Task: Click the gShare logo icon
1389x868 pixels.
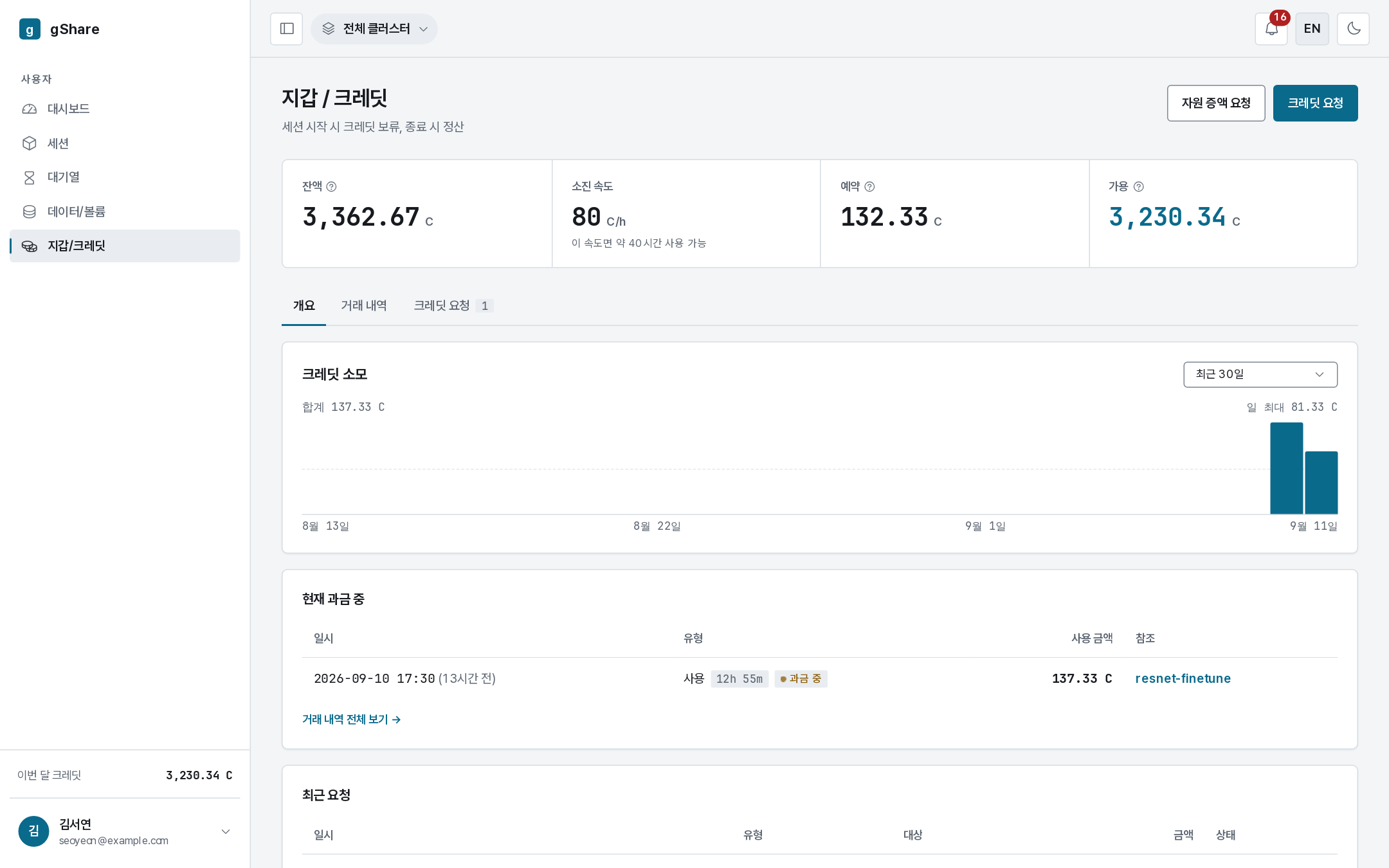Action: click(30, 29)
